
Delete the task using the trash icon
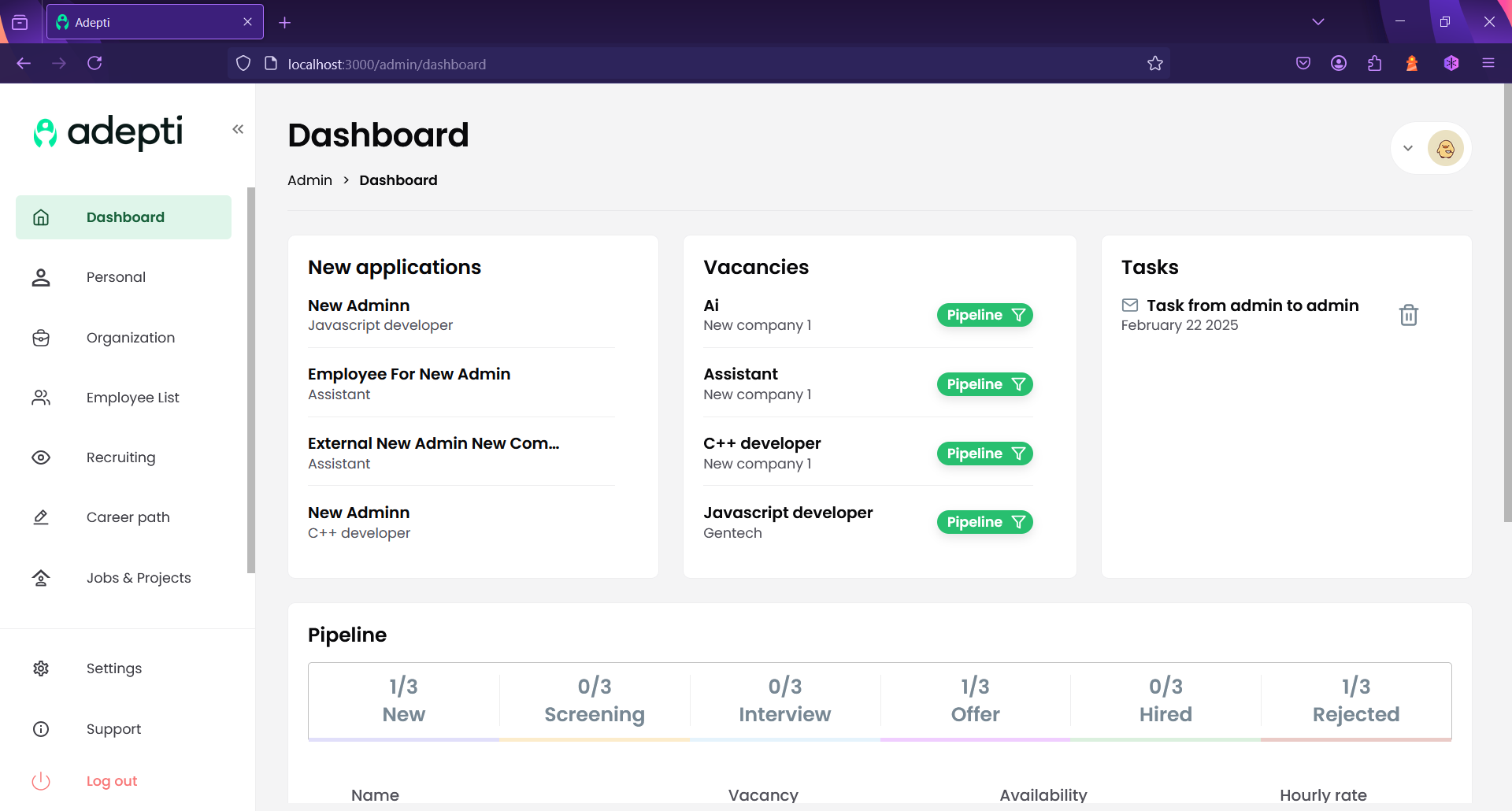1408,315
